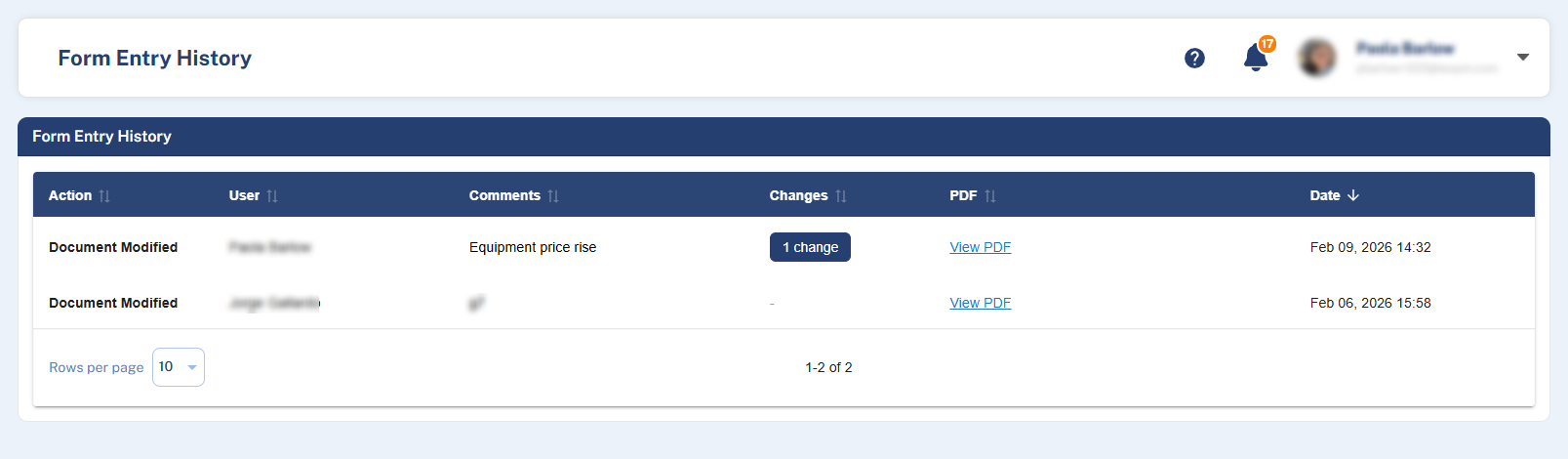Sort table by Comments column icon

click(x=553, y=196)
